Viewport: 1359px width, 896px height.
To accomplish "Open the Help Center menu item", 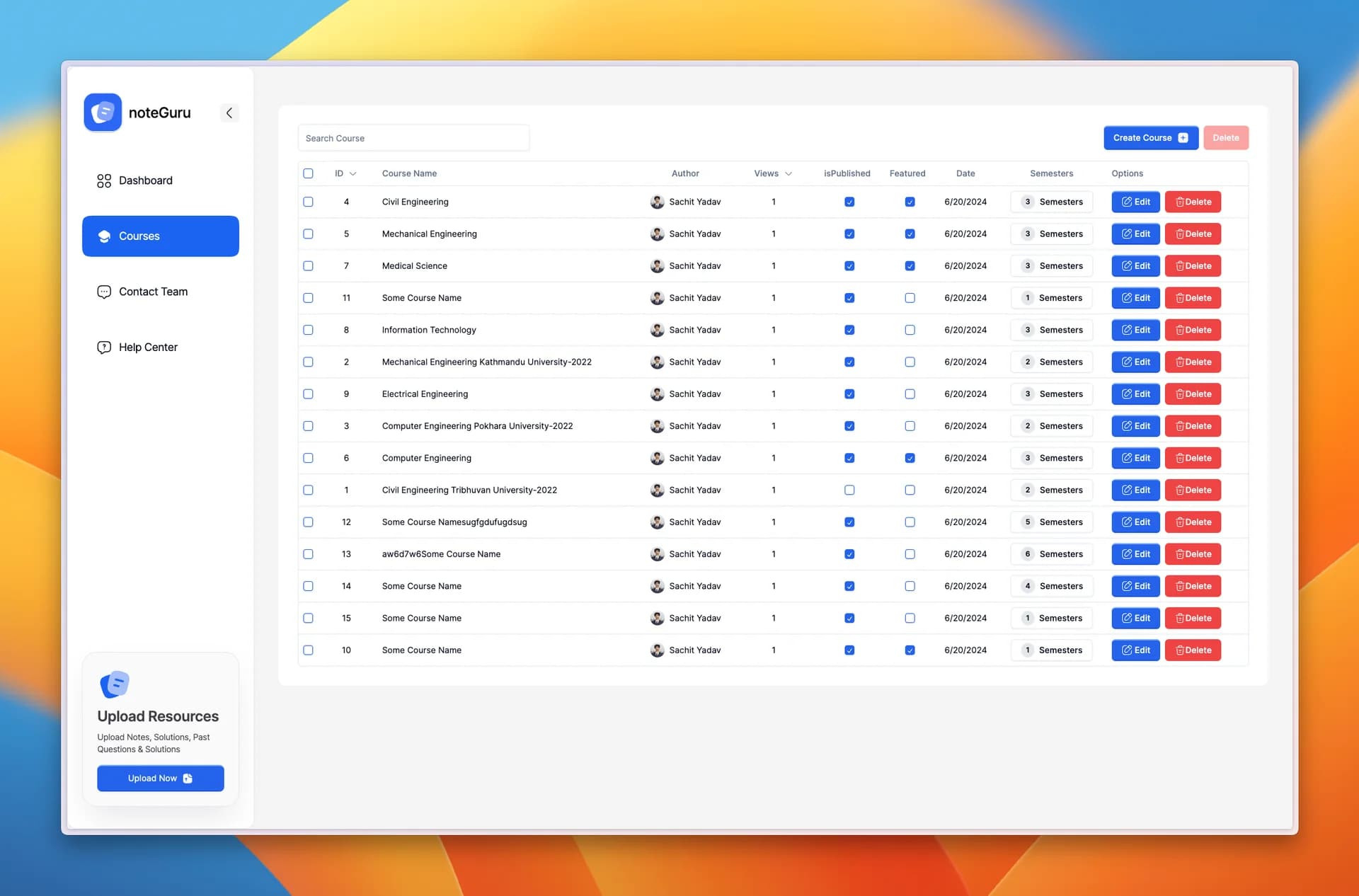I will click(x=148, y=348).
